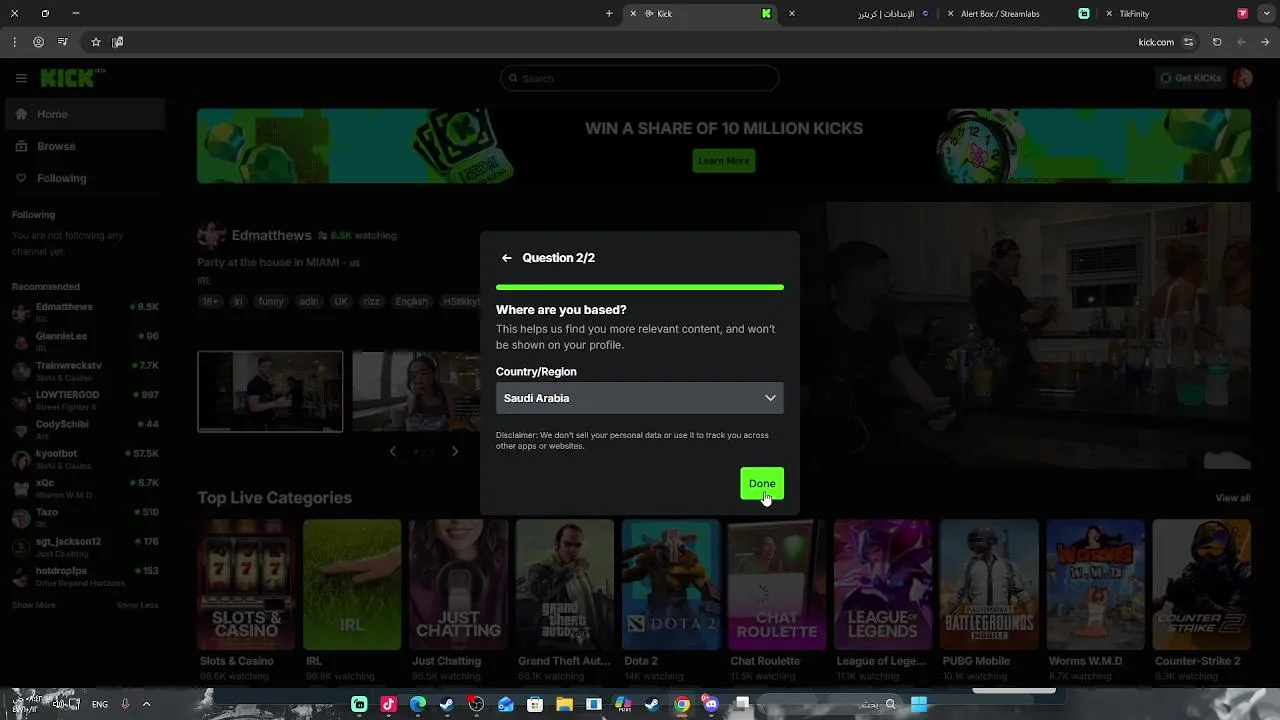This screenshot has width=1280, height=720.
Task: Open recommended channel Edmatthews in the sidebar
Action: 84,312
